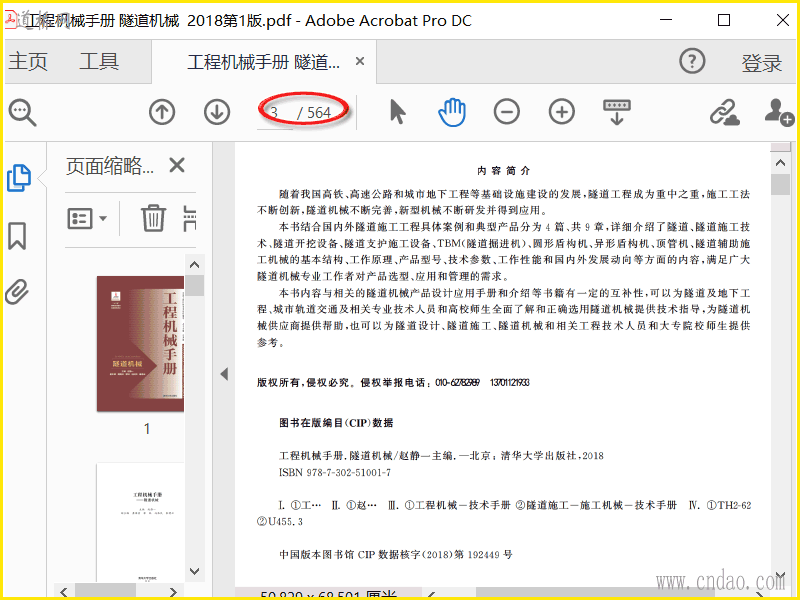The width and height of the screenshot is (800, 600).
Task: Click the thumbnail panel vertical scrollbar handle
Action: [194, 286]
